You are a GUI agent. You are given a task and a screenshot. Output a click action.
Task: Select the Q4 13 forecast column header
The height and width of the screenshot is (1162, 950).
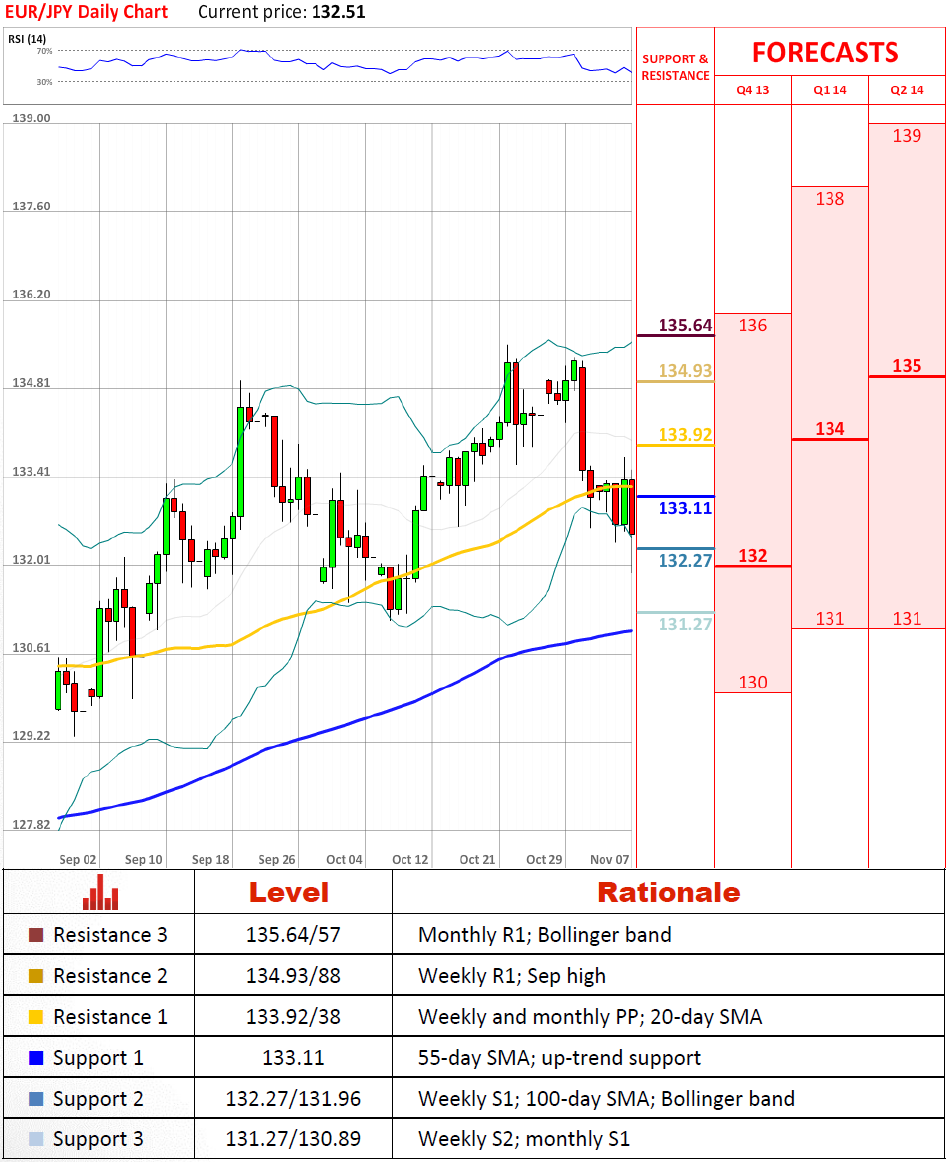pyautogui.click(x=752, y=90)
